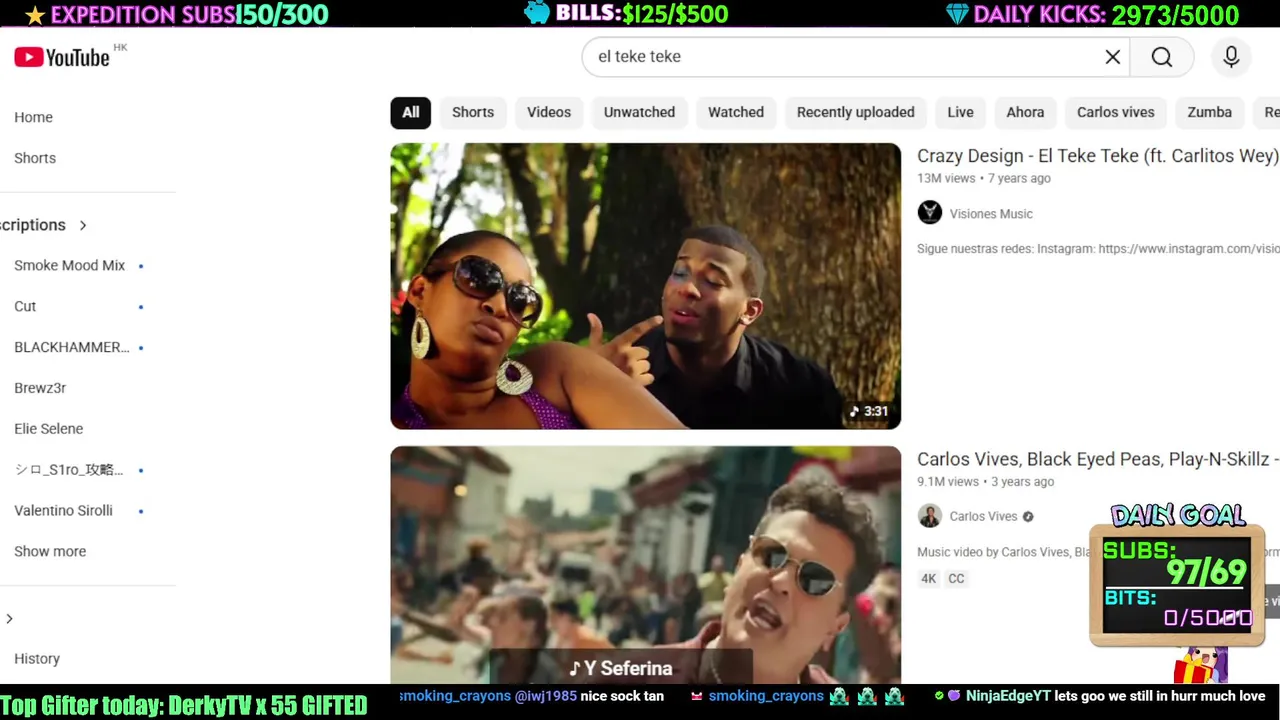Screen dimensions: 1280x720
Task: Click the '9.1M views' text
Action: (x=948, y=482)
